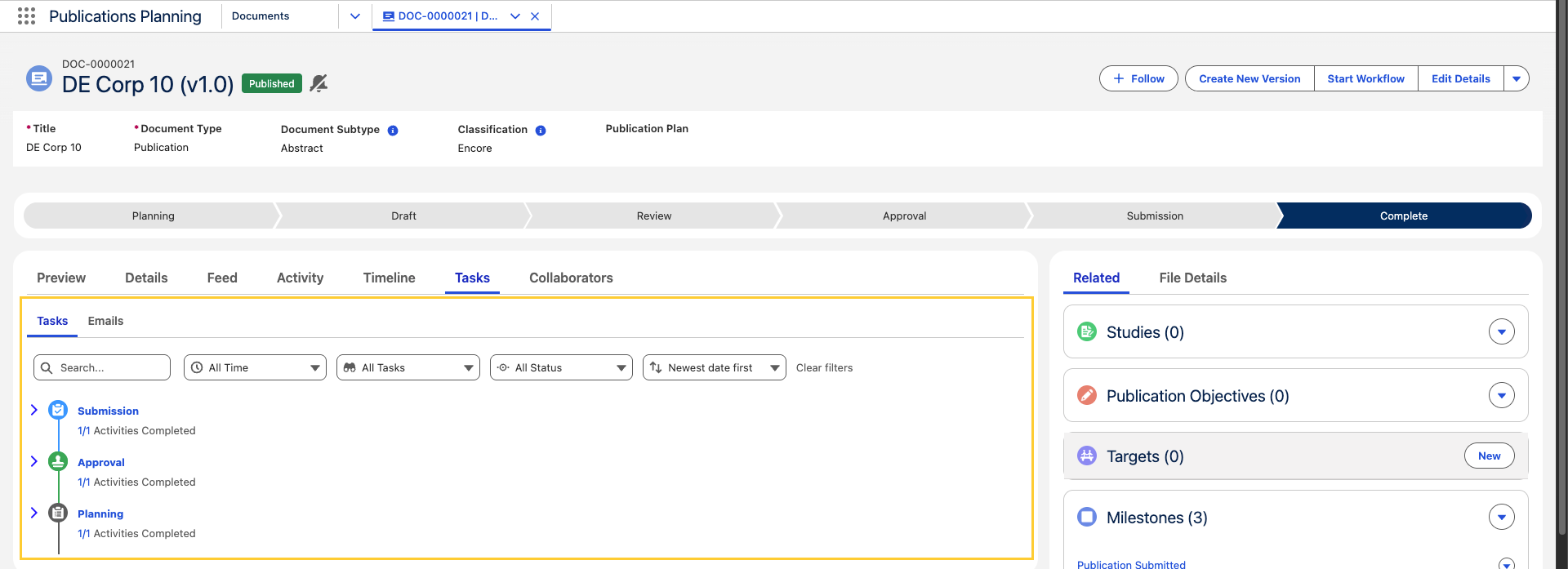Select the Planning stage in path
This screenshot has width=1568, height=569.
pyautogui.click(x=153, y=216)
